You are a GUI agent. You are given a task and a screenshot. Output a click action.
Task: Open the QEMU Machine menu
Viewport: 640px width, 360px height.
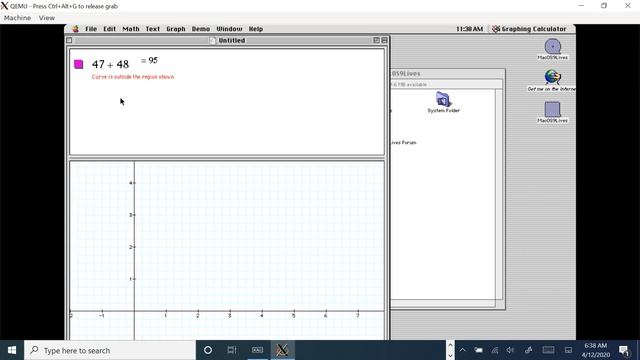(18, 18)
